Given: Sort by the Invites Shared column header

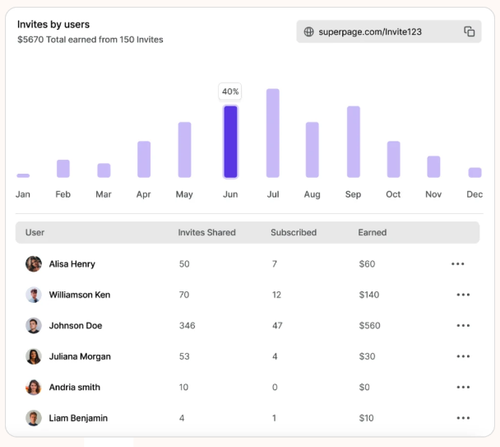Looking at the screenshot, I should click(x=207, y=232).
